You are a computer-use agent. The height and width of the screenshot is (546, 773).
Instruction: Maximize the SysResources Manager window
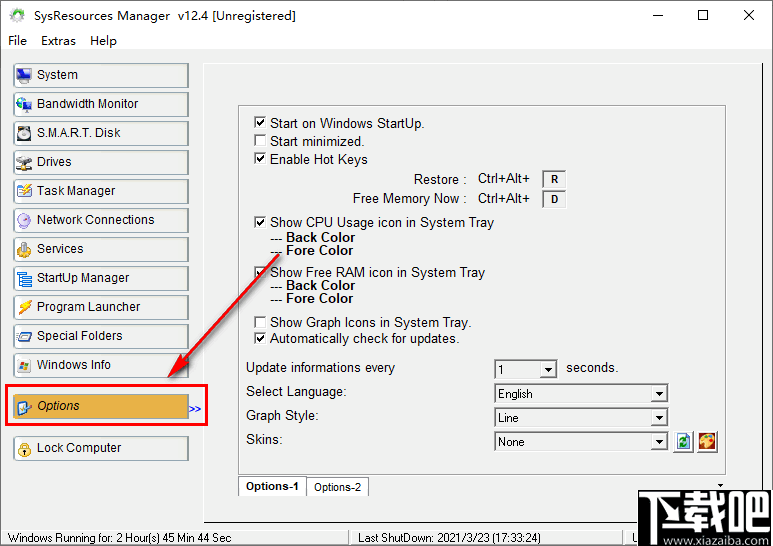[x=703, y=15]
